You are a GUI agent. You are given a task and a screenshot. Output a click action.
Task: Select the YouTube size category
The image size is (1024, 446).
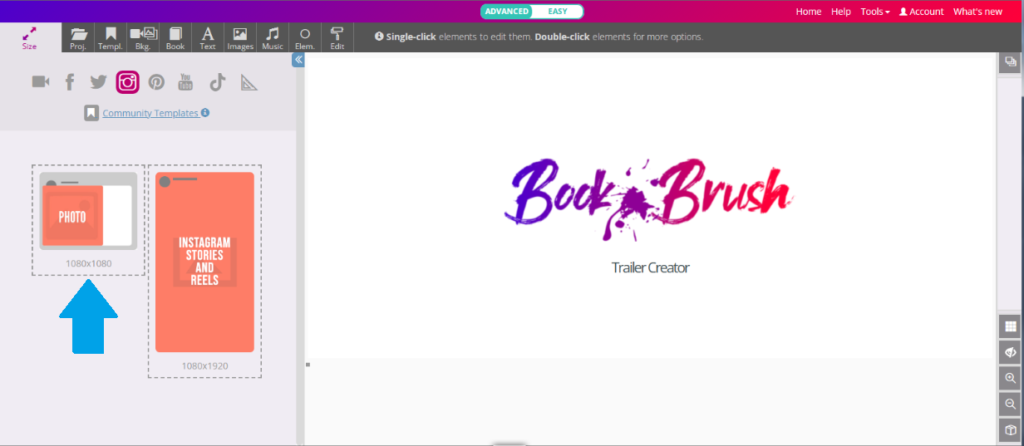tap(185, 82)
